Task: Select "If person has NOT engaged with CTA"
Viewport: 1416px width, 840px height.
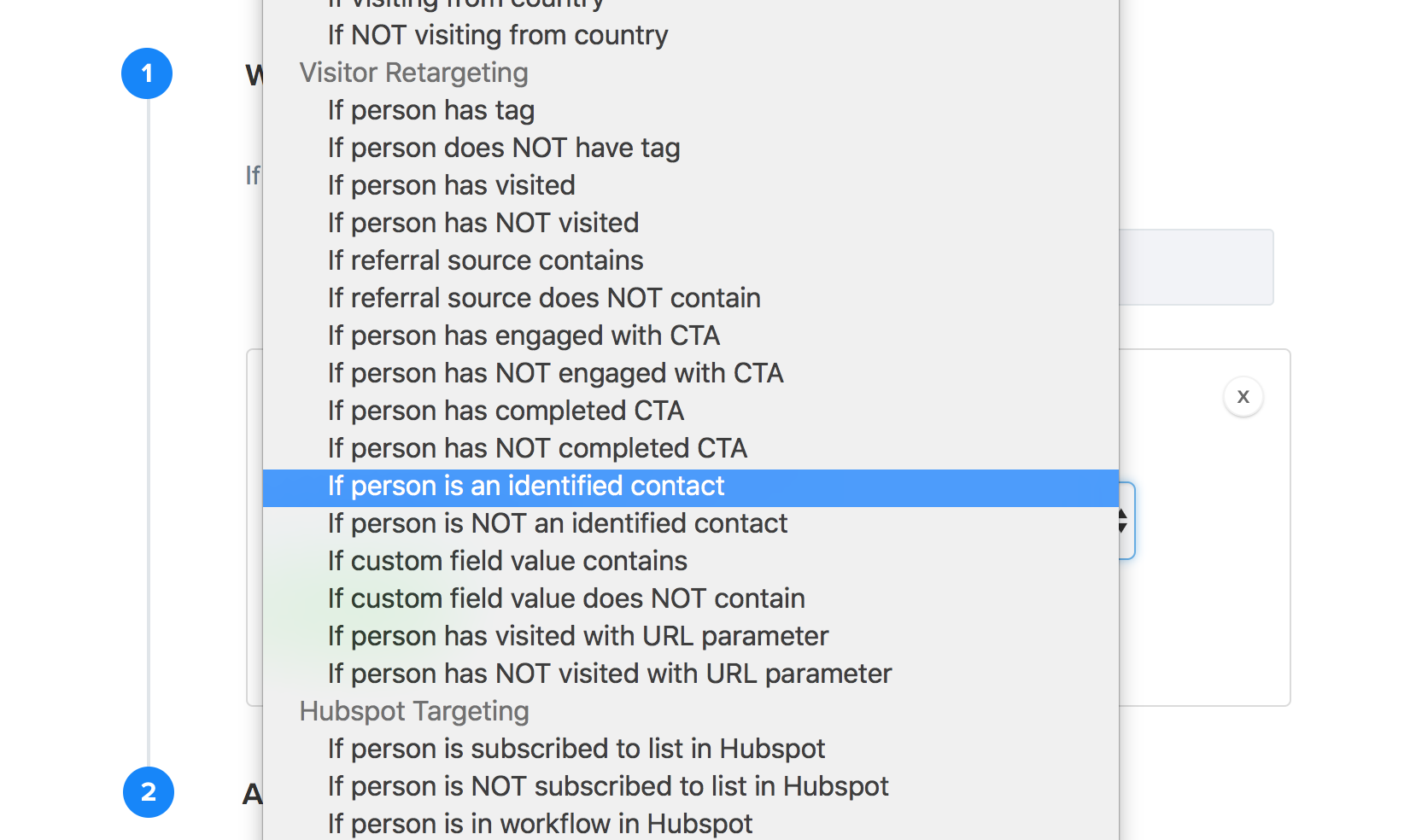Action: coord(555,373)
